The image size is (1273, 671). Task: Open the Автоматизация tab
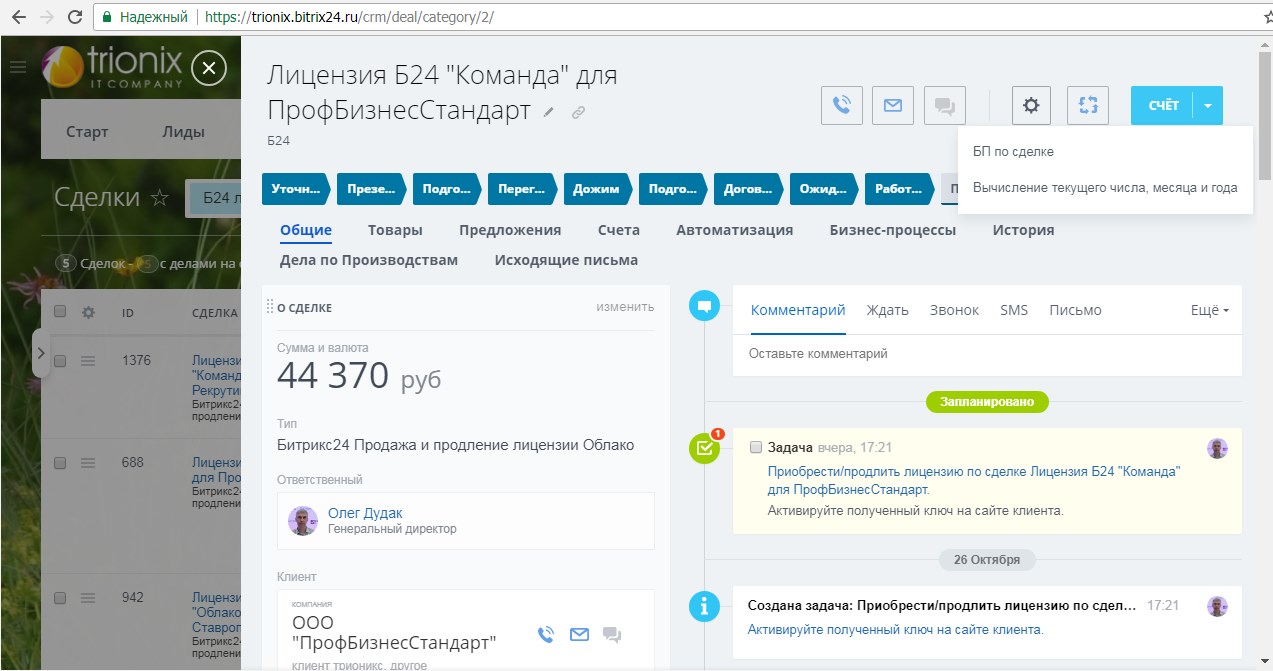coord(734,230)
